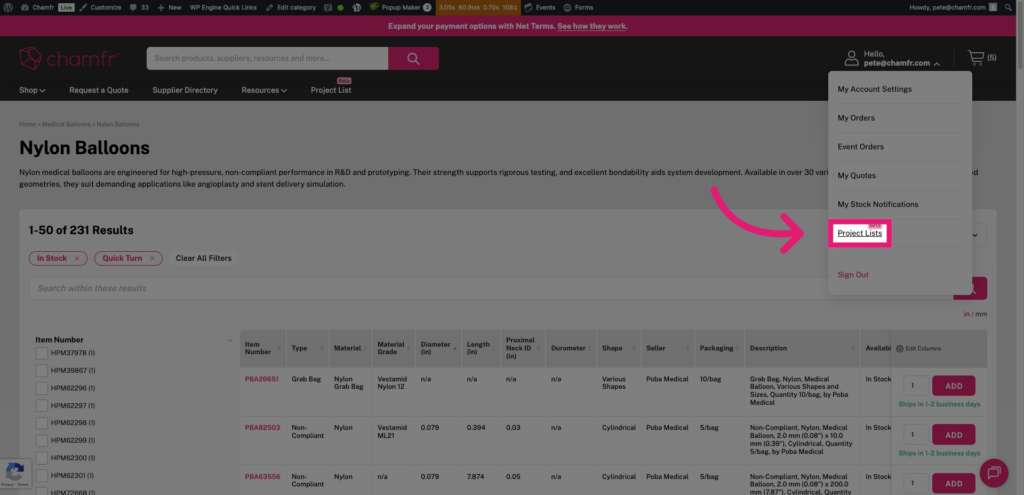Collapse the account menu next to pete@chamfr.com
This screenshot has height=495, width=1024.
click(937, 64)
